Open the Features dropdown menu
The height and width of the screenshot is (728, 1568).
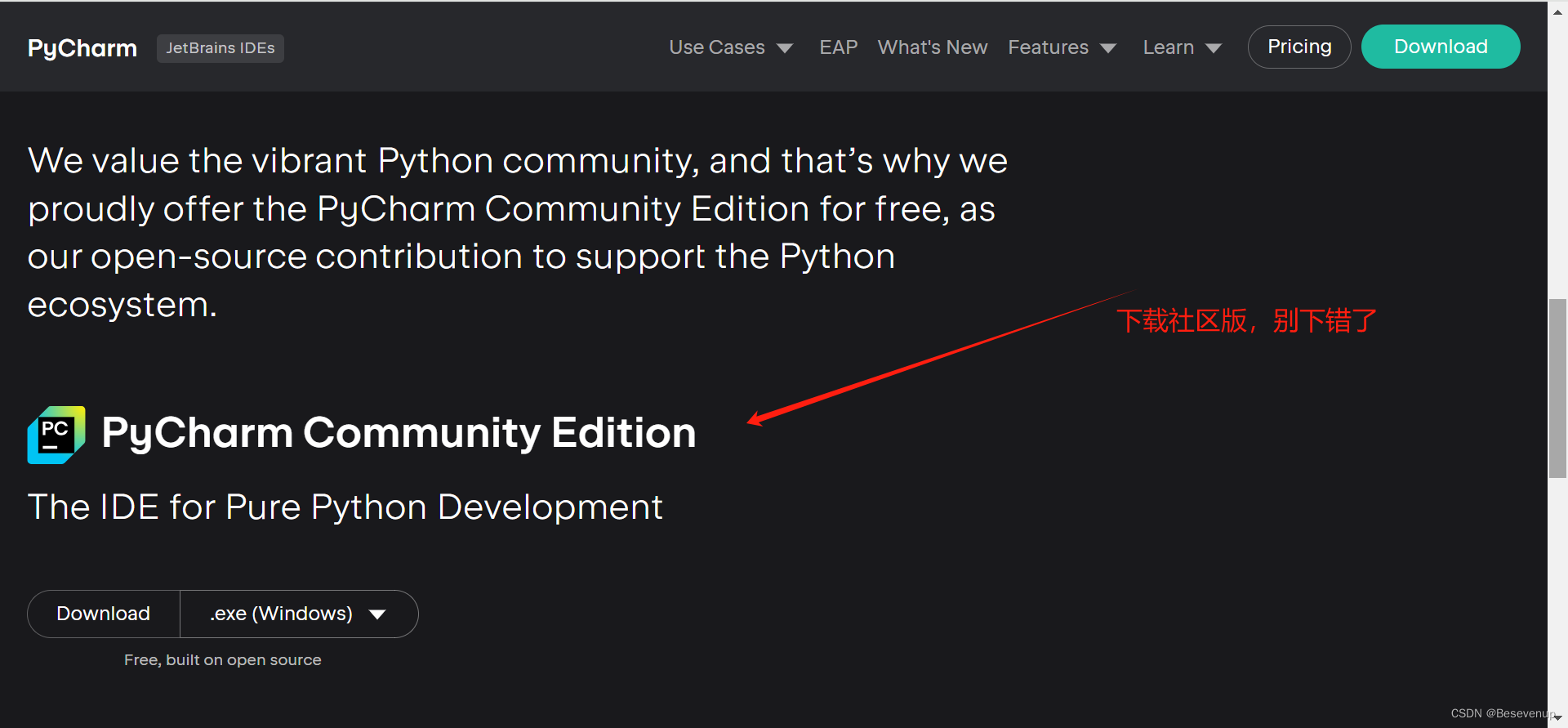[1062, 47]
